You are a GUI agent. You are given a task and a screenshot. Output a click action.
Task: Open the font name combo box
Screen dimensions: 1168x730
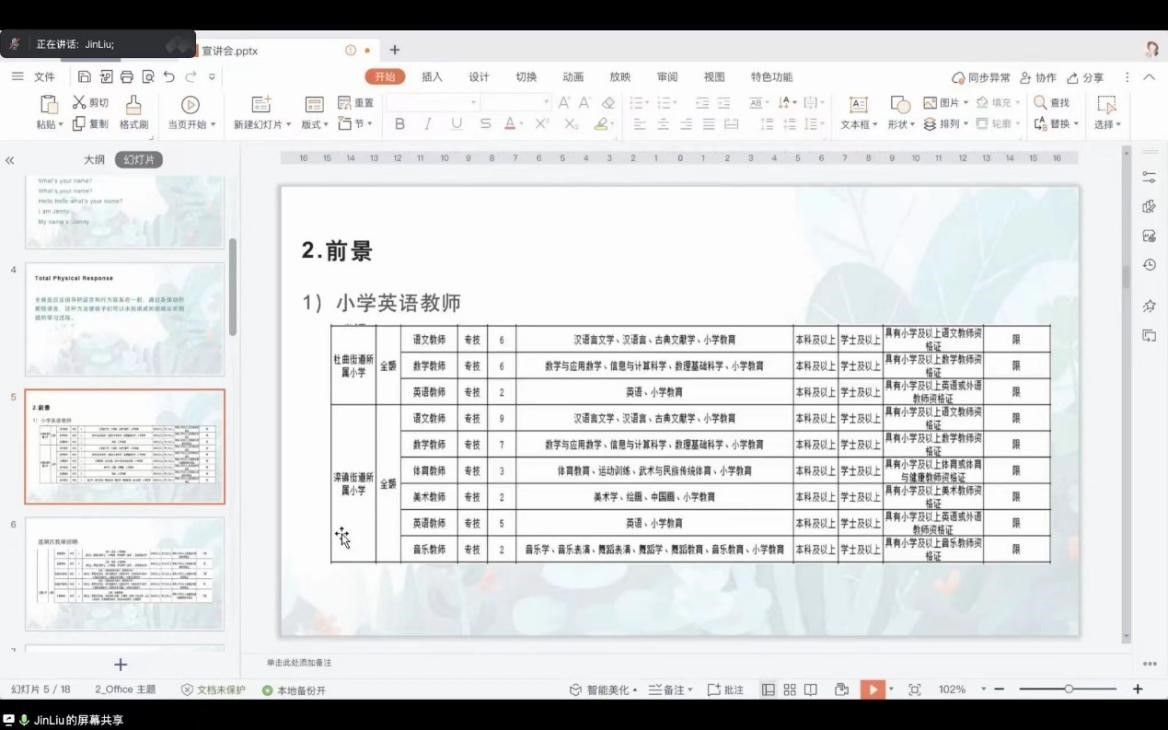pyautogui.click(x=432, y=103)
